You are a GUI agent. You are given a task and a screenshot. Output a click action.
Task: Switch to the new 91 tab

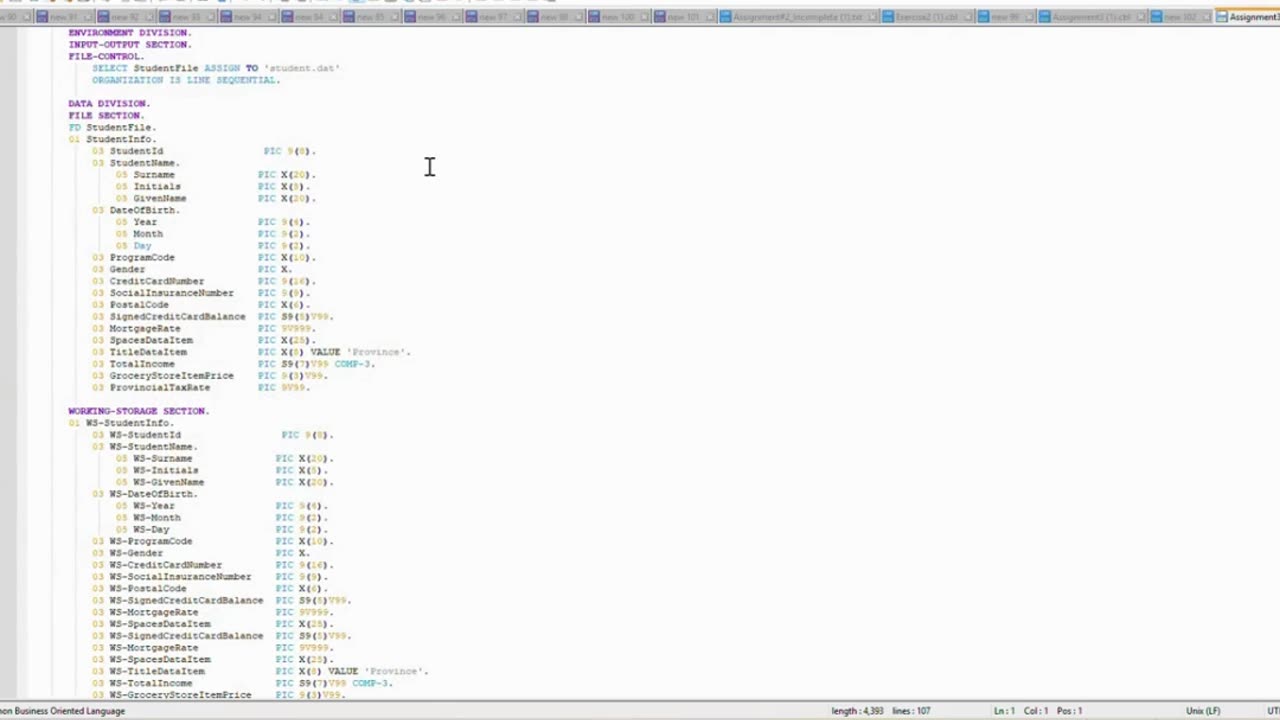click(65, 17)
